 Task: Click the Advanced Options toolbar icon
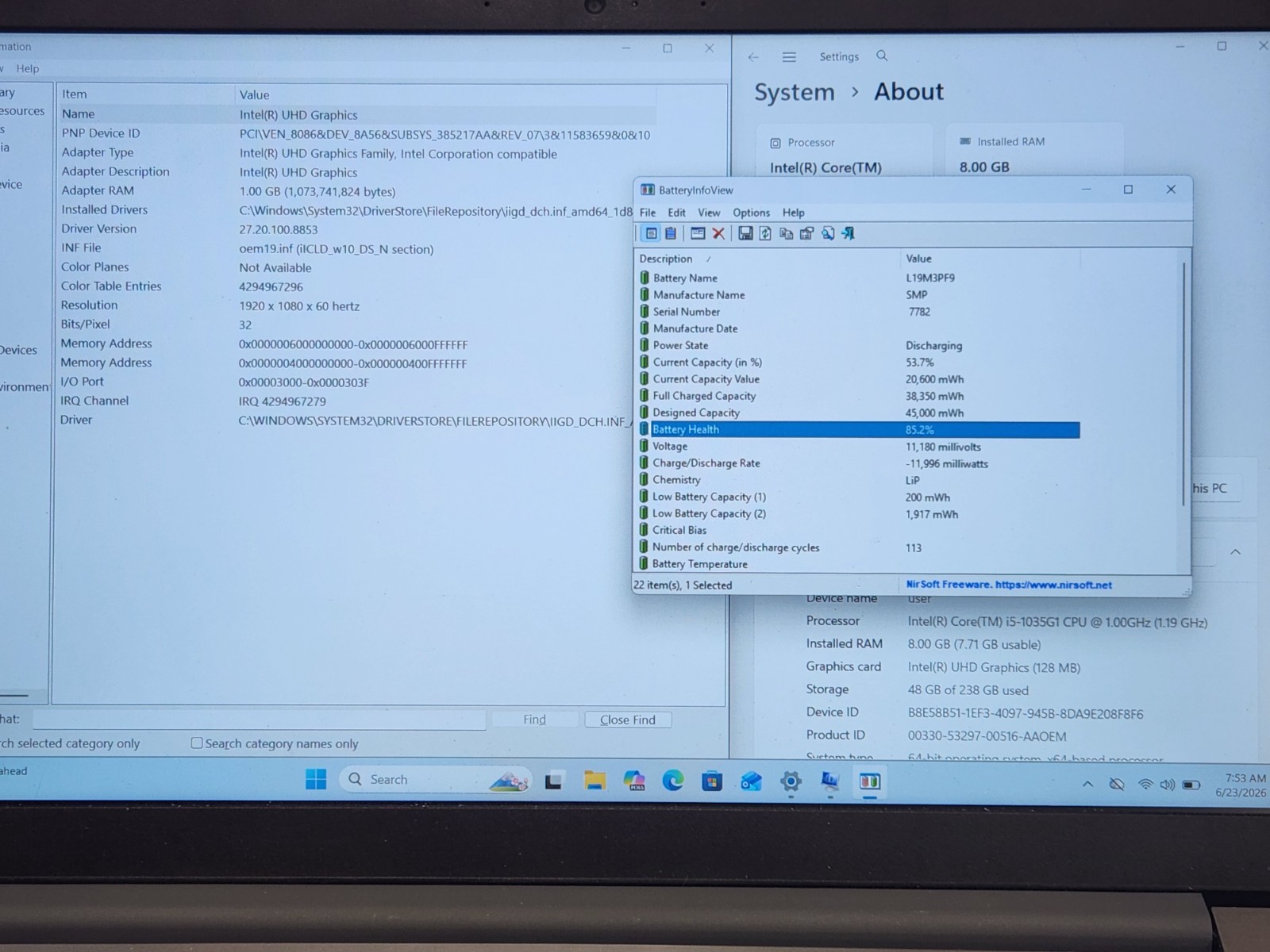806,233
